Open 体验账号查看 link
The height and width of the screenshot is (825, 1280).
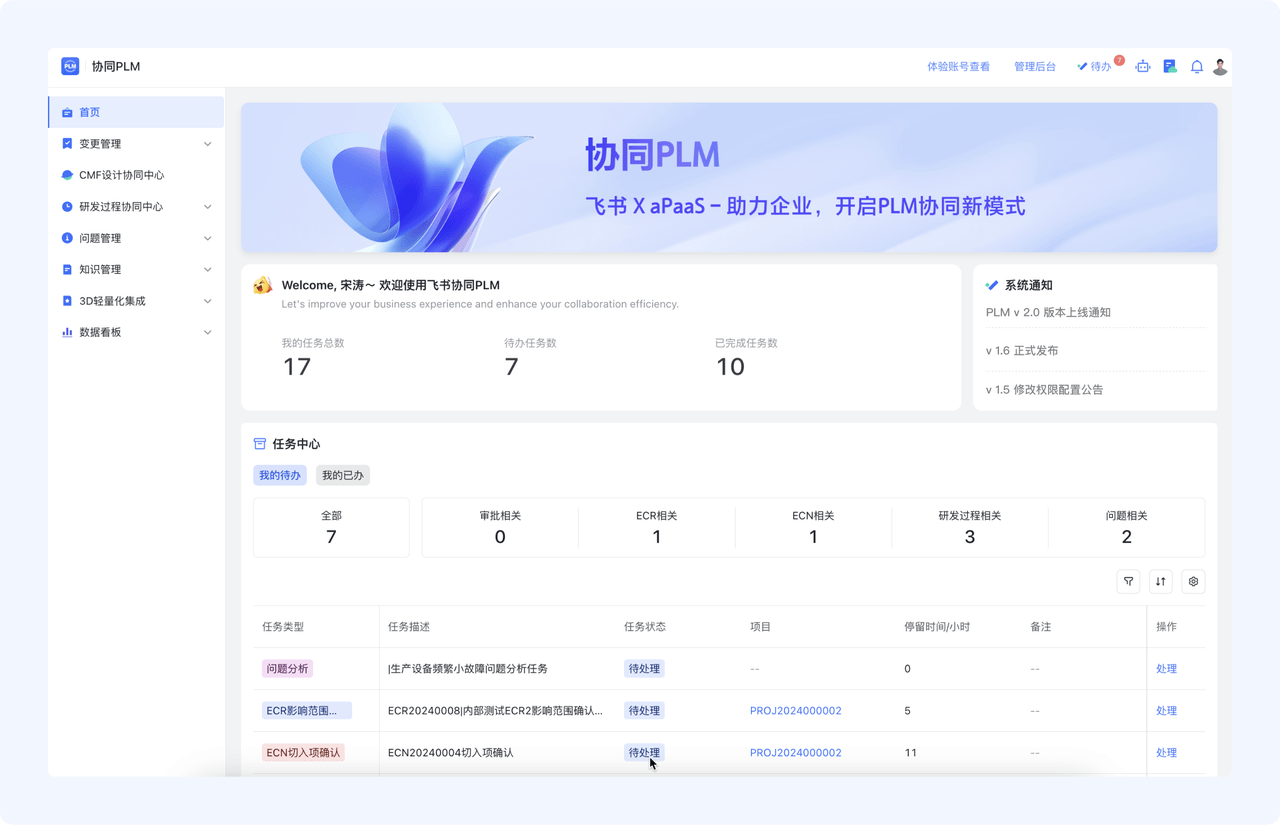[x=958, y=67]
